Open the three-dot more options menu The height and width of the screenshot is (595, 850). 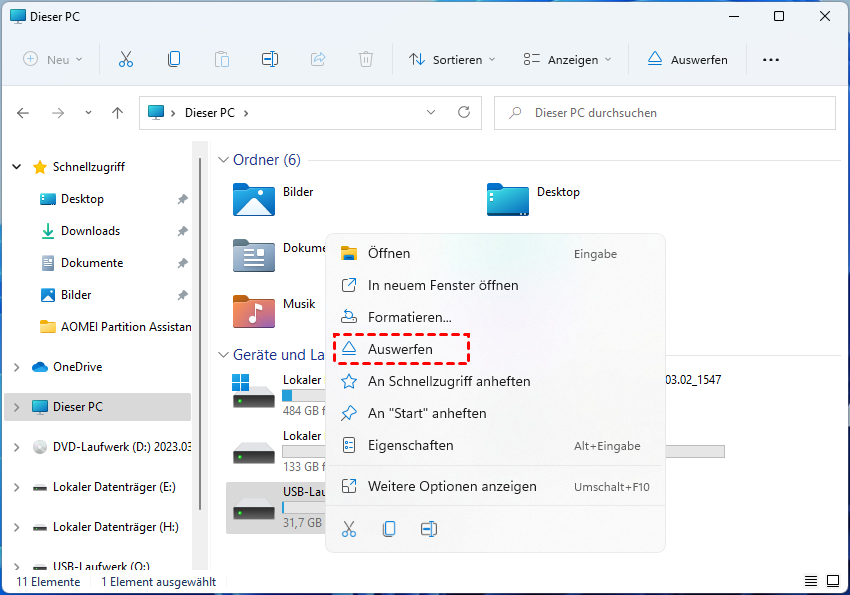point(771,60)
